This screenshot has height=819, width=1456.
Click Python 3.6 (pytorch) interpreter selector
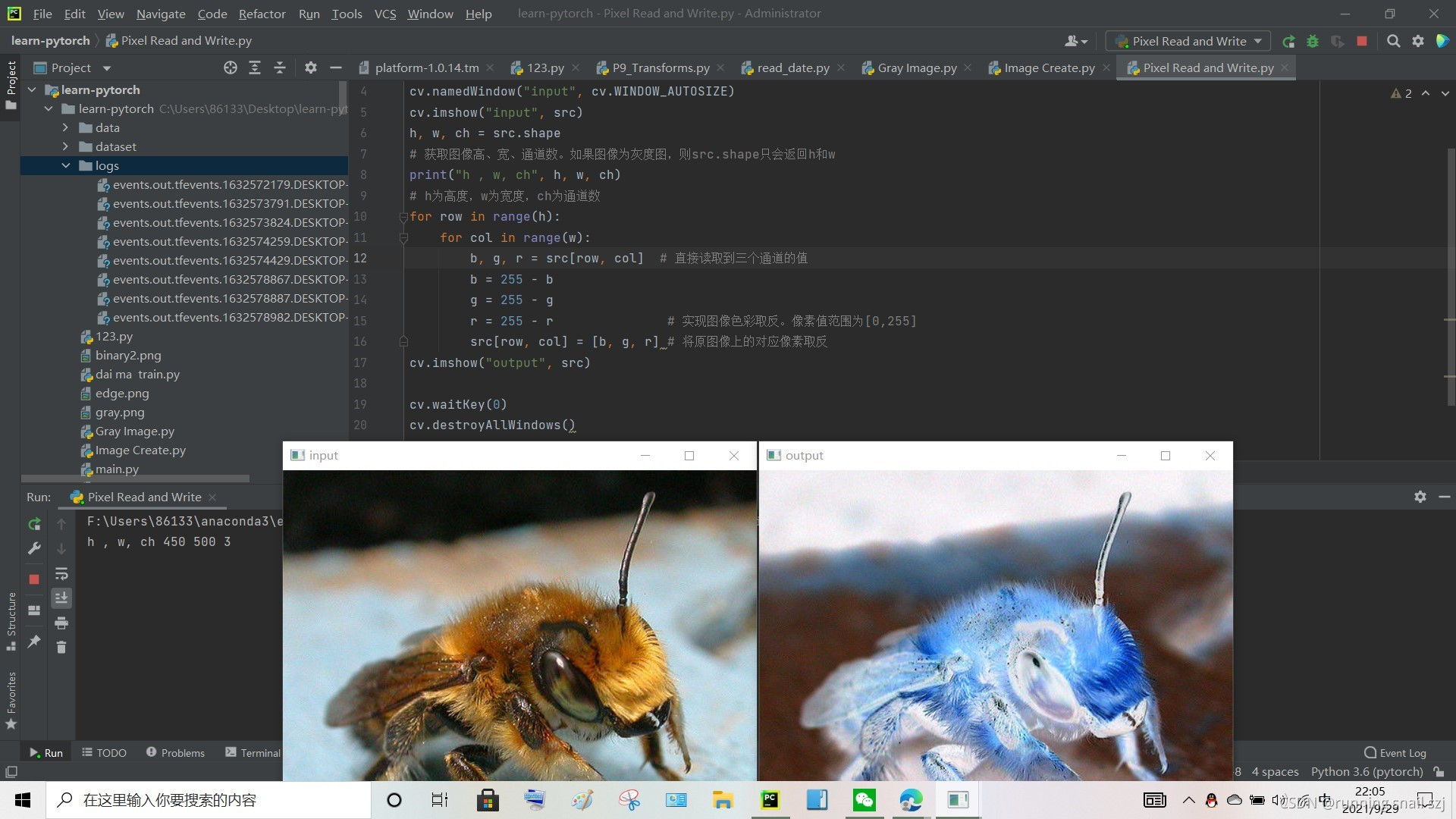(1367, 772)
